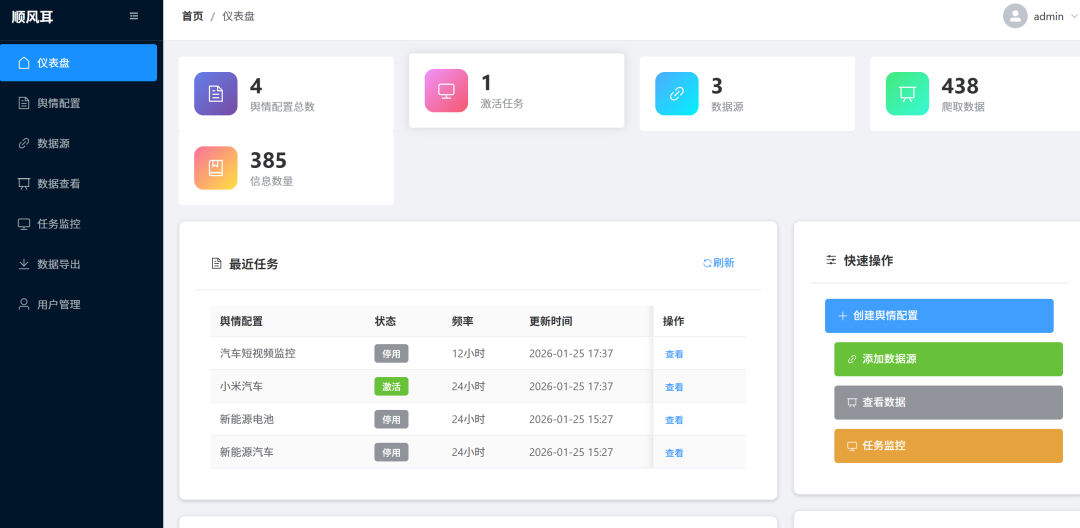Image resolution: width=1080 pixels, height=528 pixels.
Task: Click the board icon beside 数据查看
Action: point(23,183)
